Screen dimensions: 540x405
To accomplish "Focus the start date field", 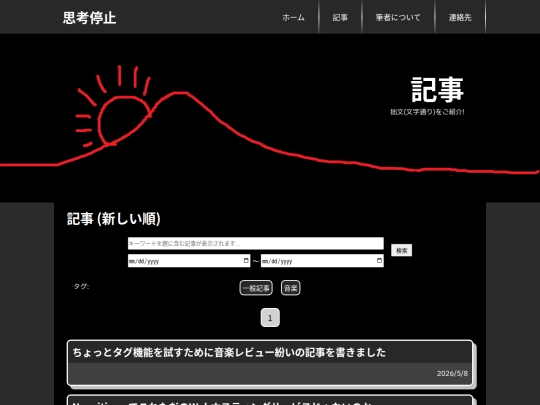I will pyautogui.click(x=189, y=261).
